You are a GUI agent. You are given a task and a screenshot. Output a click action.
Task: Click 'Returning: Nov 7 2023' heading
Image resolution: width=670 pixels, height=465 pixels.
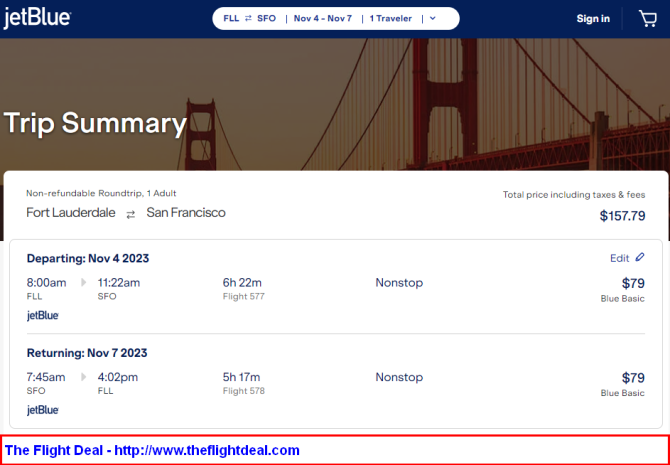click(x=87, y=353)
